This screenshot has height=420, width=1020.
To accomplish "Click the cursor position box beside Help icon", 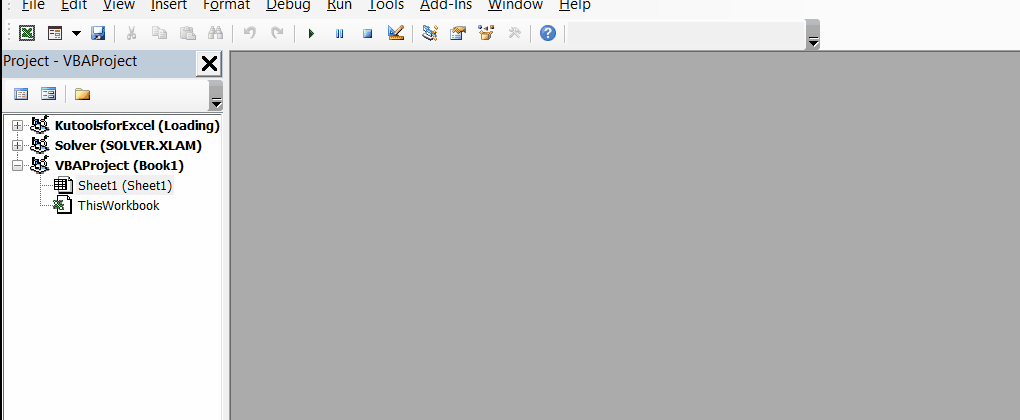I will point(685,34).
